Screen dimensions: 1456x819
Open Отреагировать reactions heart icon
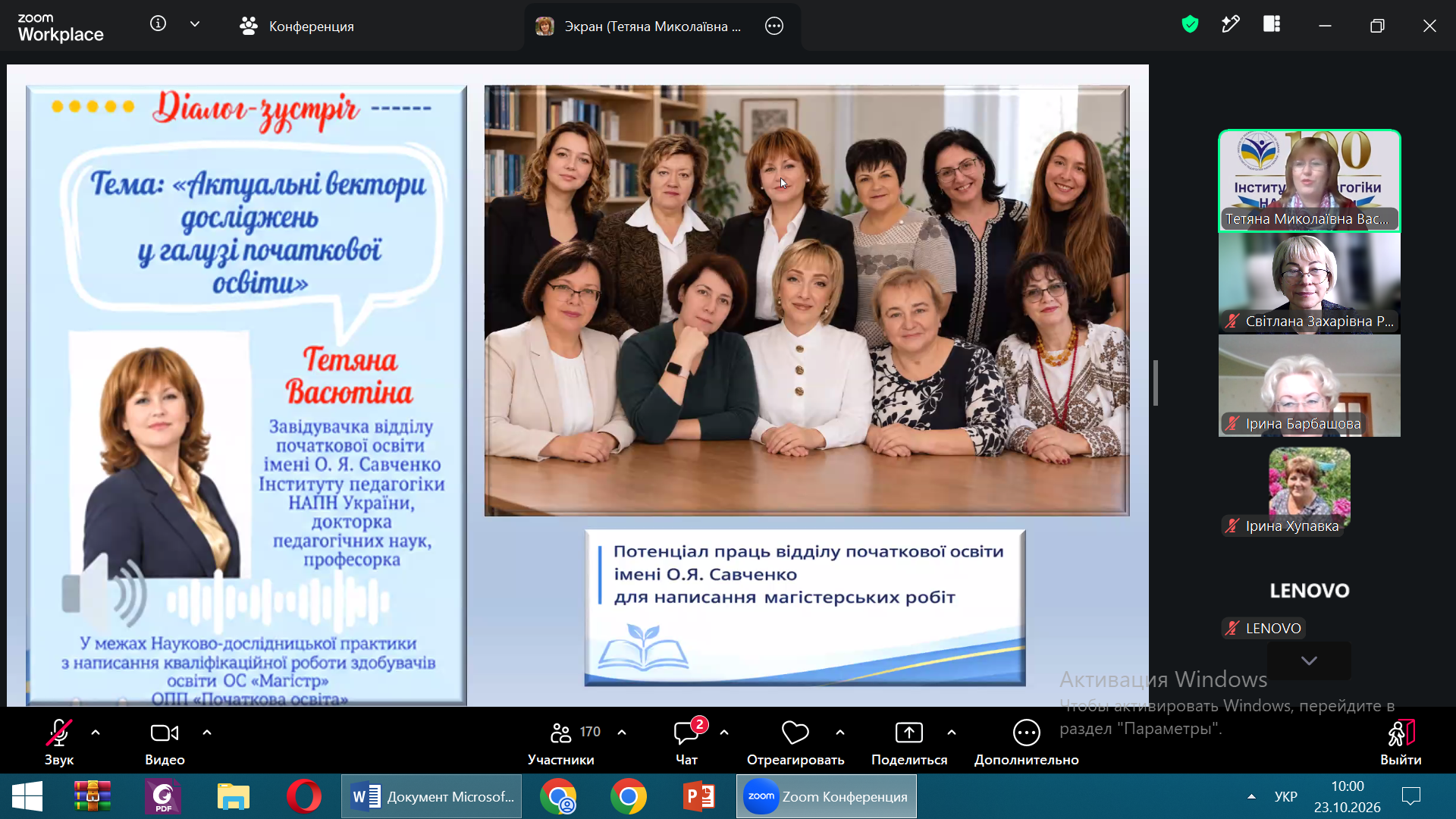coord(795,742)
